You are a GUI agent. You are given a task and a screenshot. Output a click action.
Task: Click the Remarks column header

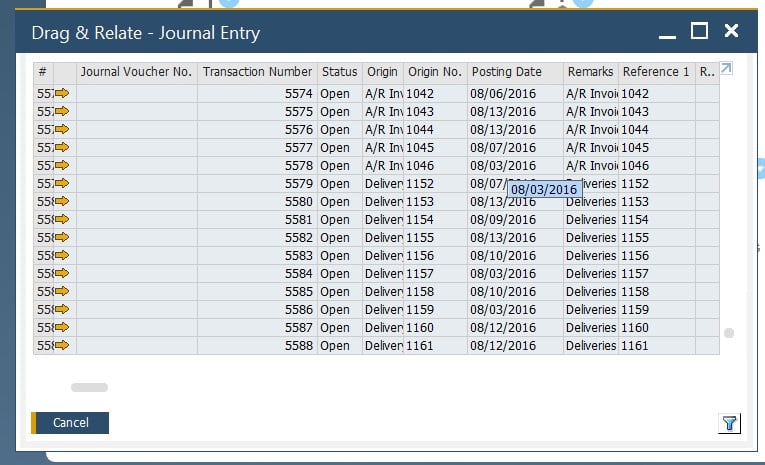point(590,72)
